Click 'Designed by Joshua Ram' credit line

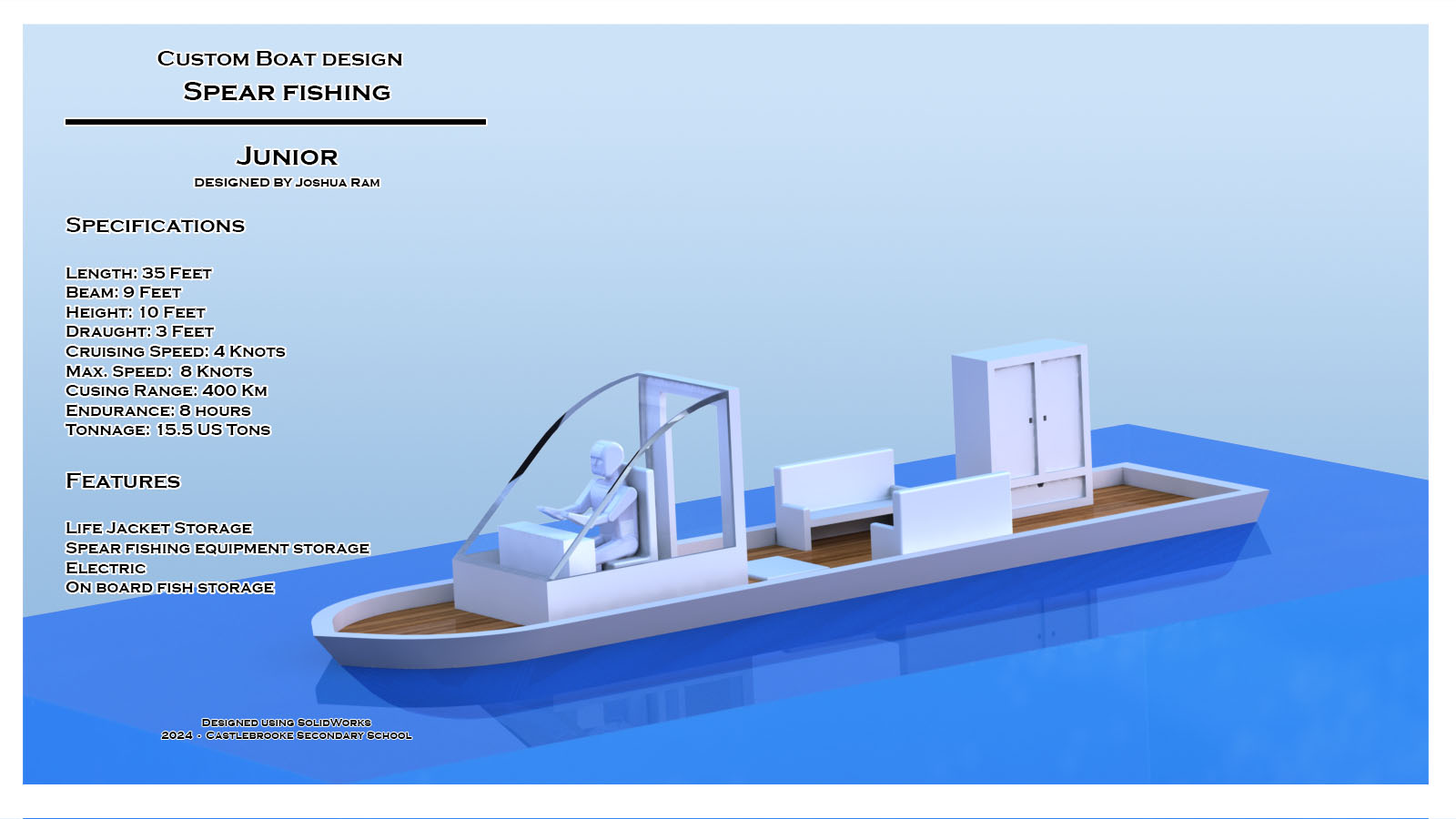pos(287,182)
